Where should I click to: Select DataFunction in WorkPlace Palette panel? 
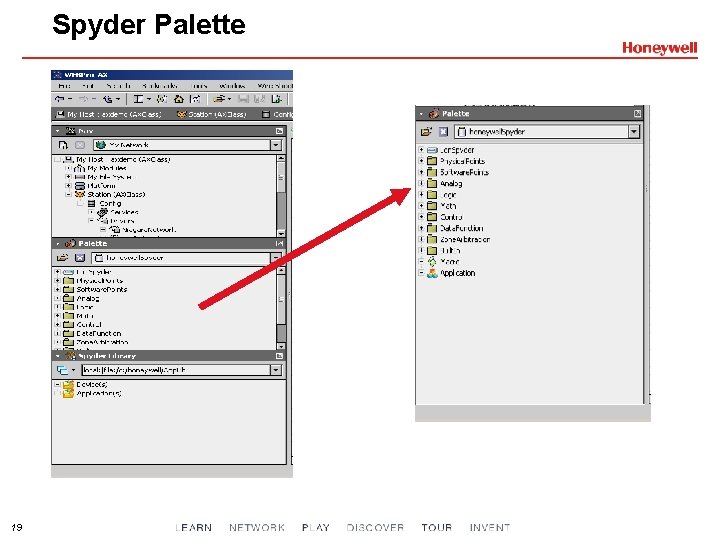tap(99, 333)
